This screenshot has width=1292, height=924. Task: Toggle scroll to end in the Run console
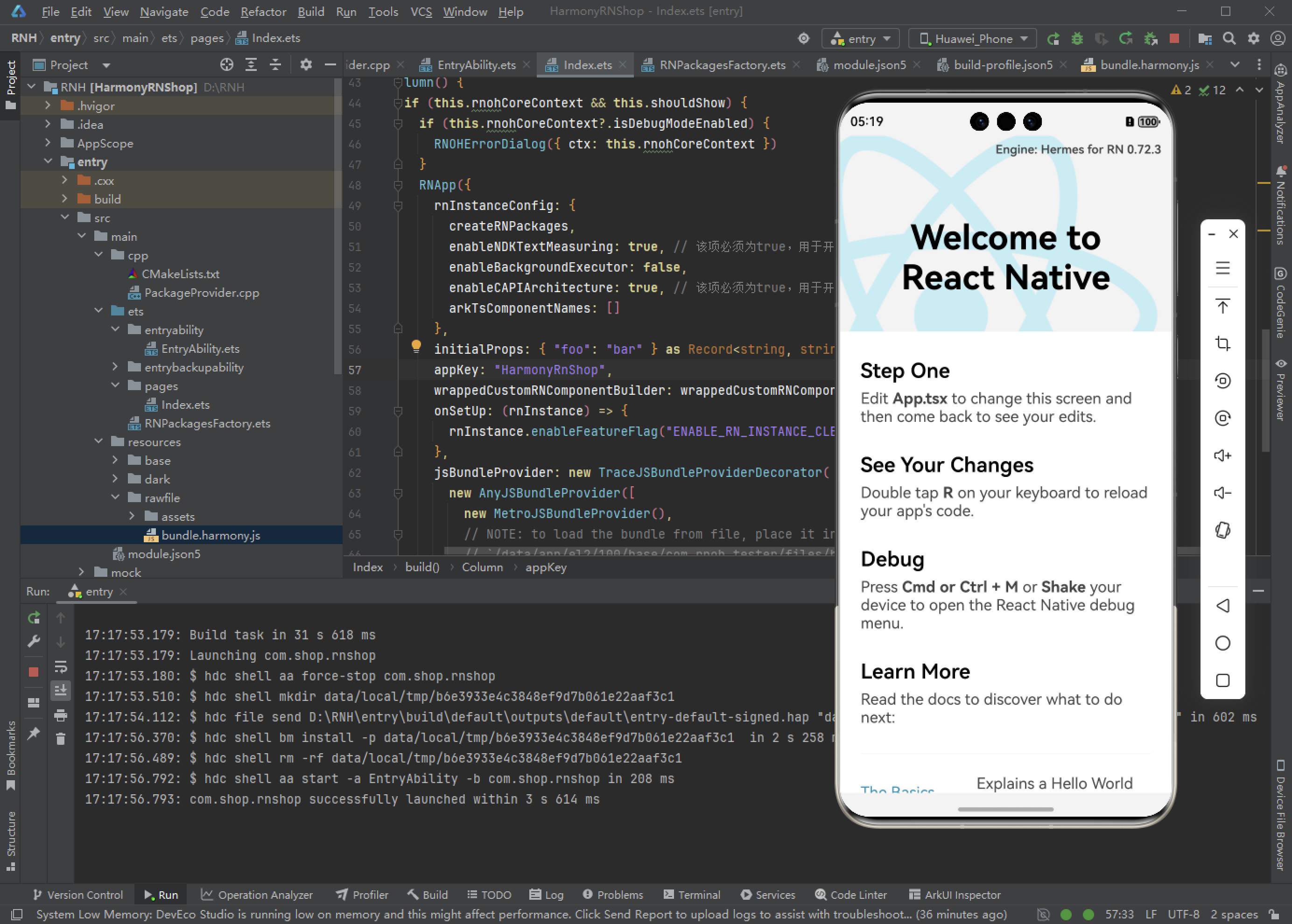(61, 690)
